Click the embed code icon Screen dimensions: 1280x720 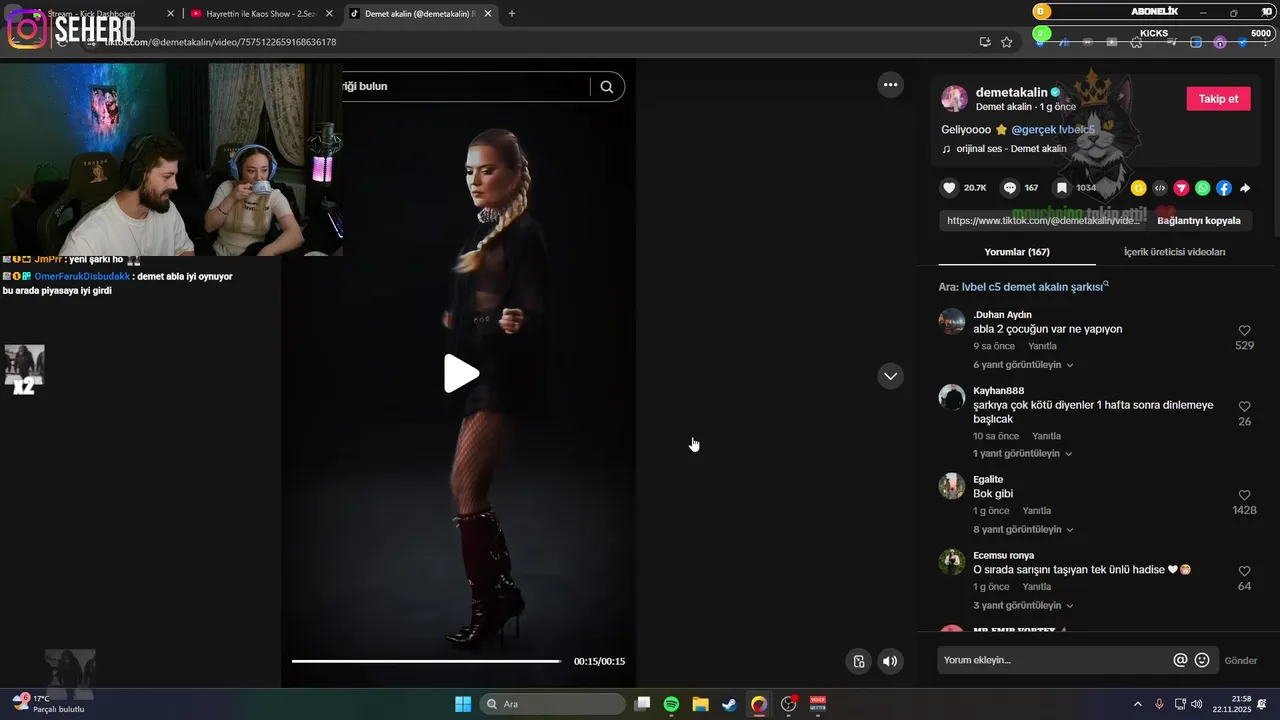(x=1160, y=188)
